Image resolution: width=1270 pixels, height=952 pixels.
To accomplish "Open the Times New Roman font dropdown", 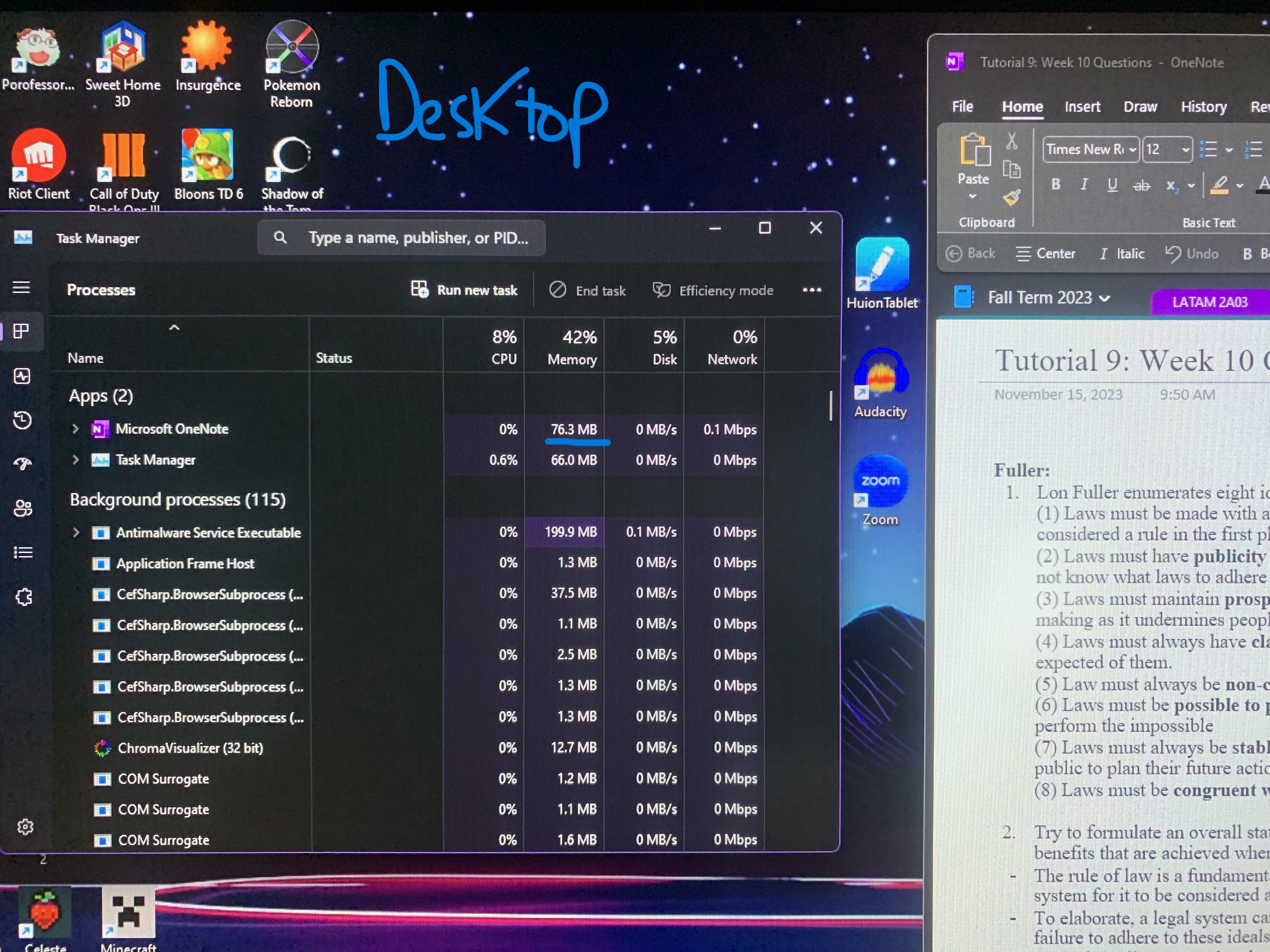I will (1132, 150).
